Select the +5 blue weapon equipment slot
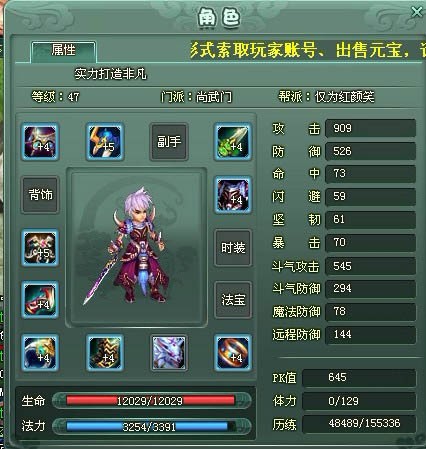The image size is (426, 449). (105, 141)
